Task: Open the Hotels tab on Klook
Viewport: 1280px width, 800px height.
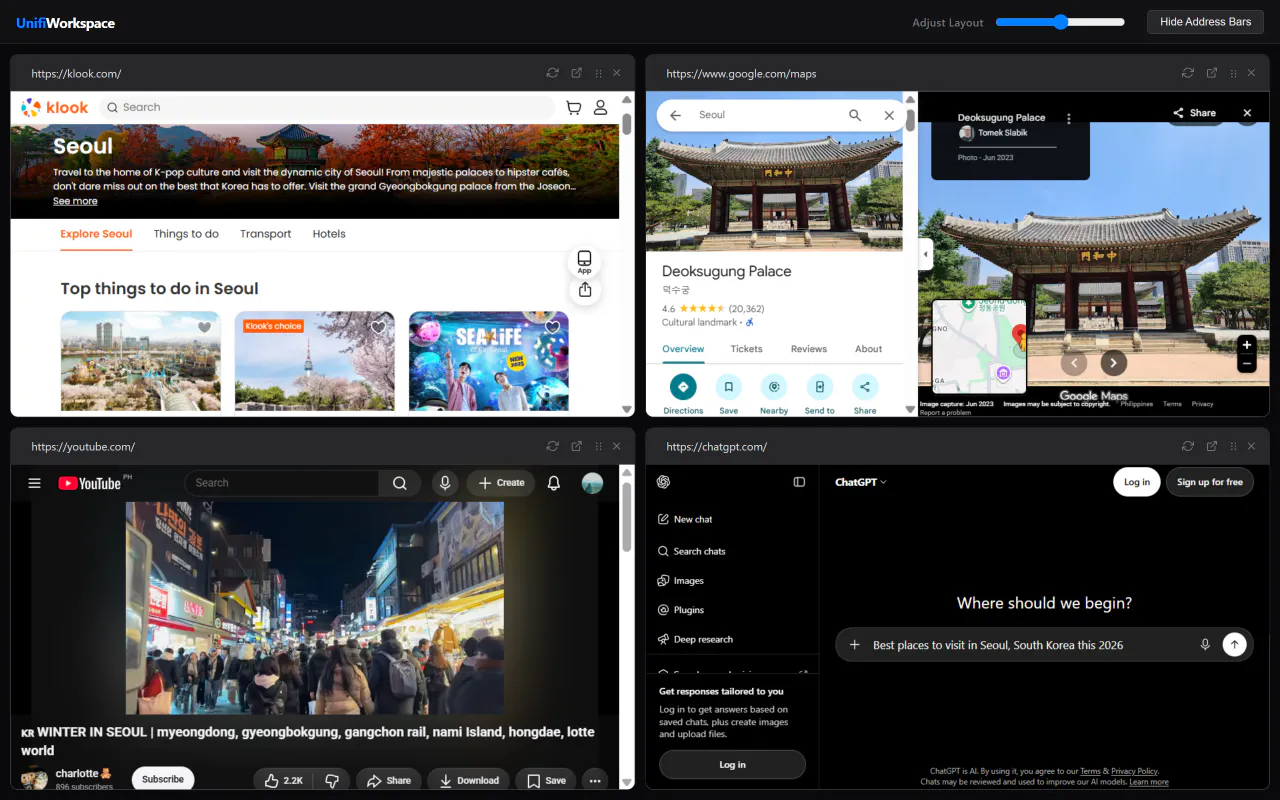Action: coord(329,234)
